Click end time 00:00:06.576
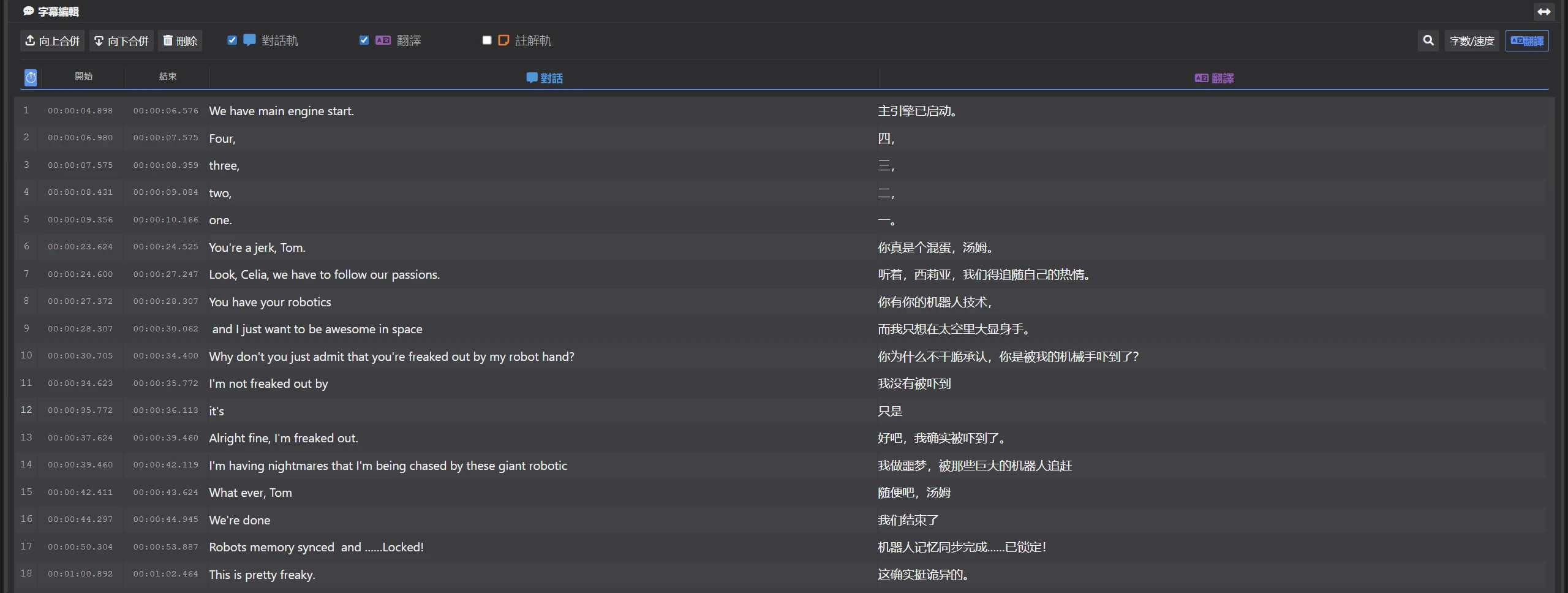The width and height of the screenshot is (1568, 593). click(x=166, y=111)
